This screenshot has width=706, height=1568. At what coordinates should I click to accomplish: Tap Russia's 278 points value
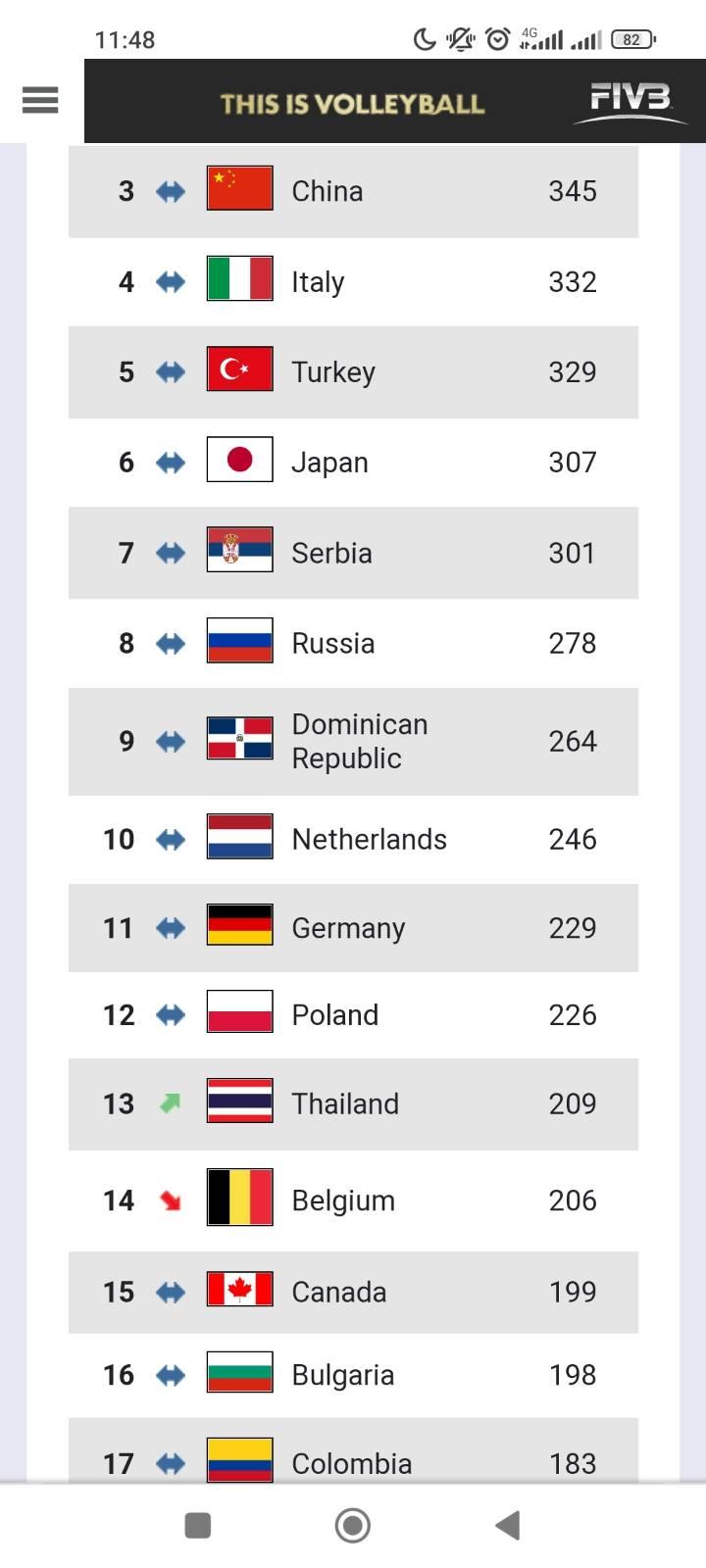(x=573, y=643)
